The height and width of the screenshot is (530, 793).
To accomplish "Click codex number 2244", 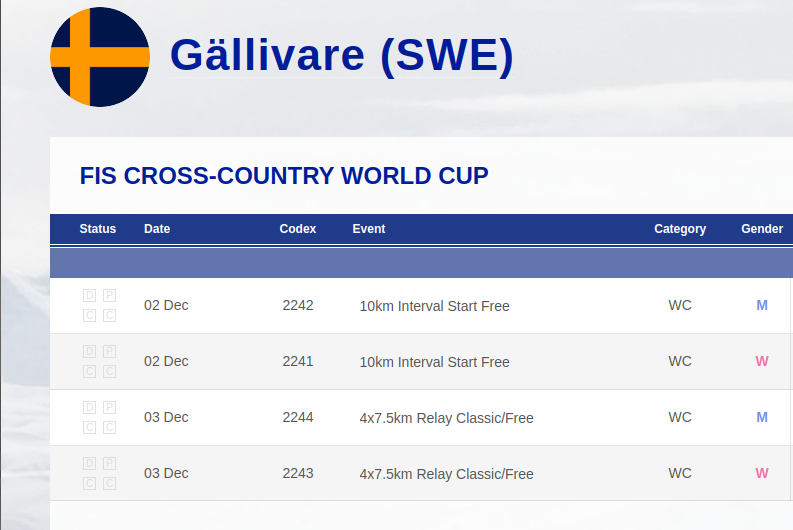I will tap(298, 418).
